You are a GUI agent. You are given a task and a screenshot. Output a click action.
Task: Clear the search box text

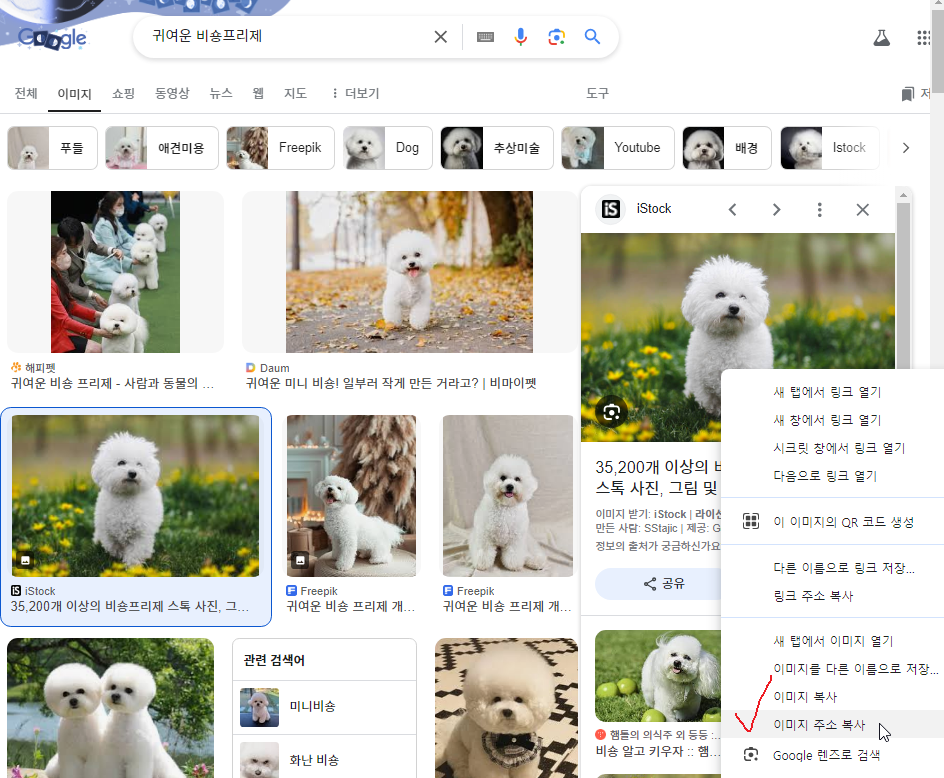[x=440, y=37]
